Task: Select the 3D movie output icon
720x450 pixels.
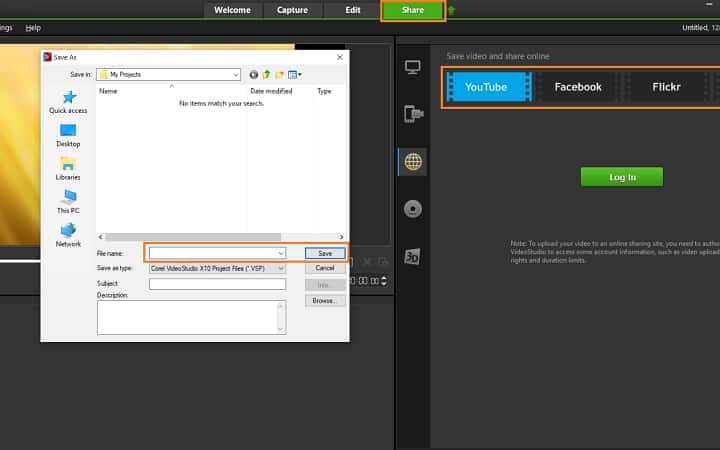Action: 412,257
